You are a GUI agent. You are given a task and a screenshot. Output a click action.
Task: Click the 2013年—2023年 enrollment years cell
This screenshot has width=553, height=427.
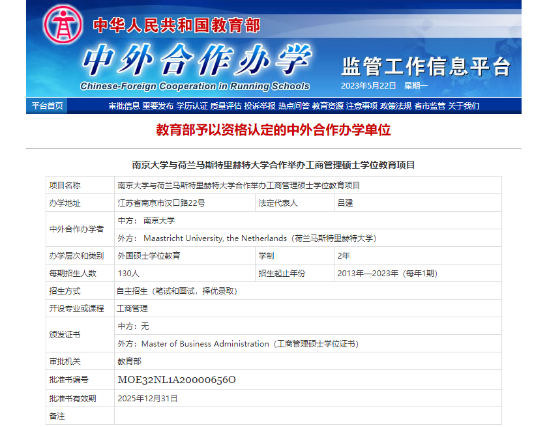pyautogui.click(x=418, y=273)
